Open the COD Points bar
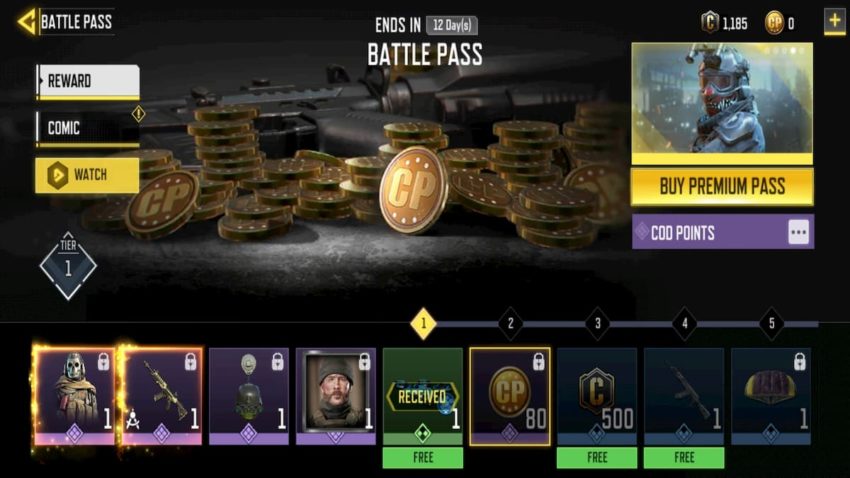Image resolution: width=850 pixels, height=478 pixels. [723, 232]
